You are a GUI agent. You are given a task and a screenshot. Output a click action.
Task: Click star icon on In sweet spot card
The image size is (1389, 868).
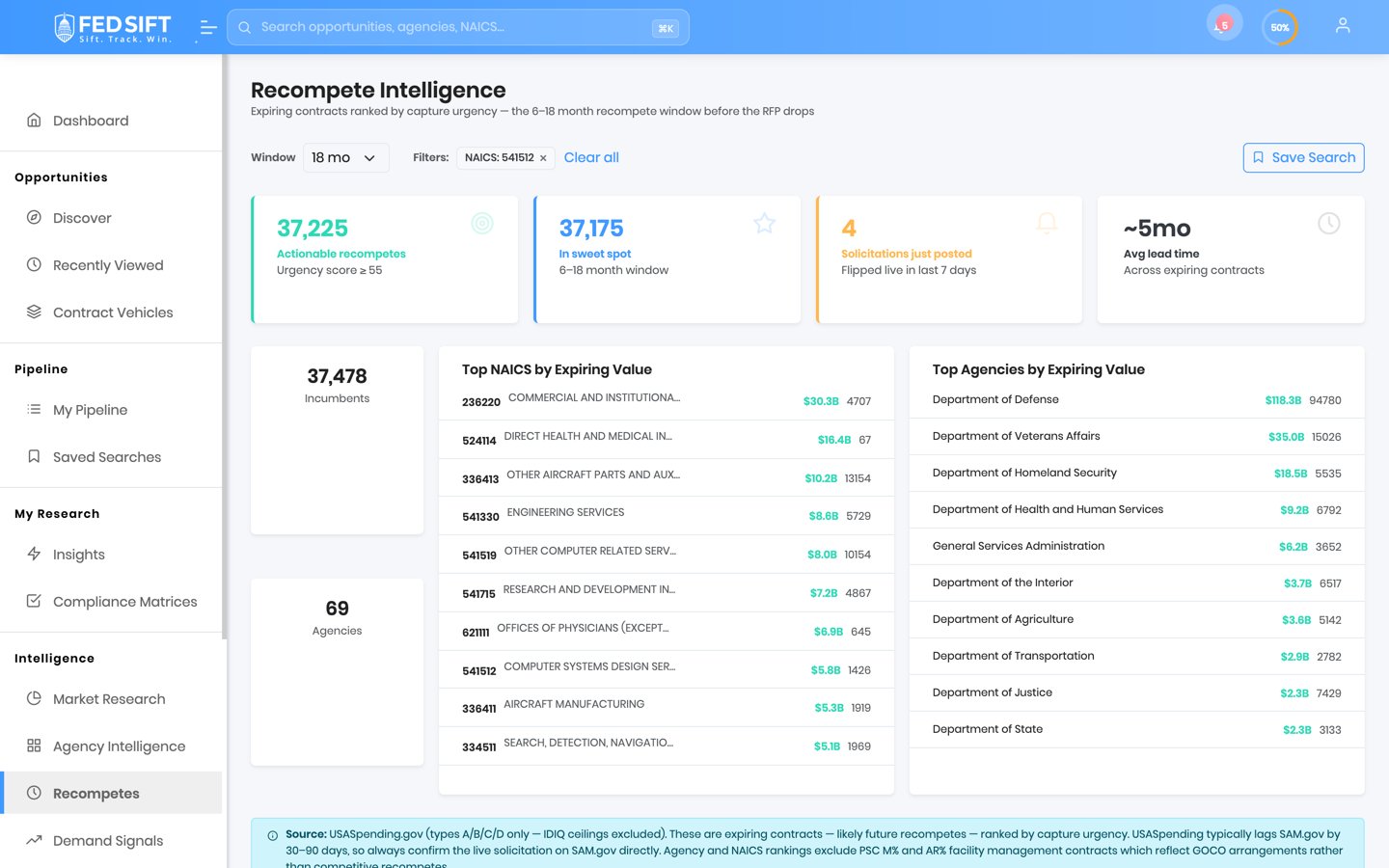point(765,224)
